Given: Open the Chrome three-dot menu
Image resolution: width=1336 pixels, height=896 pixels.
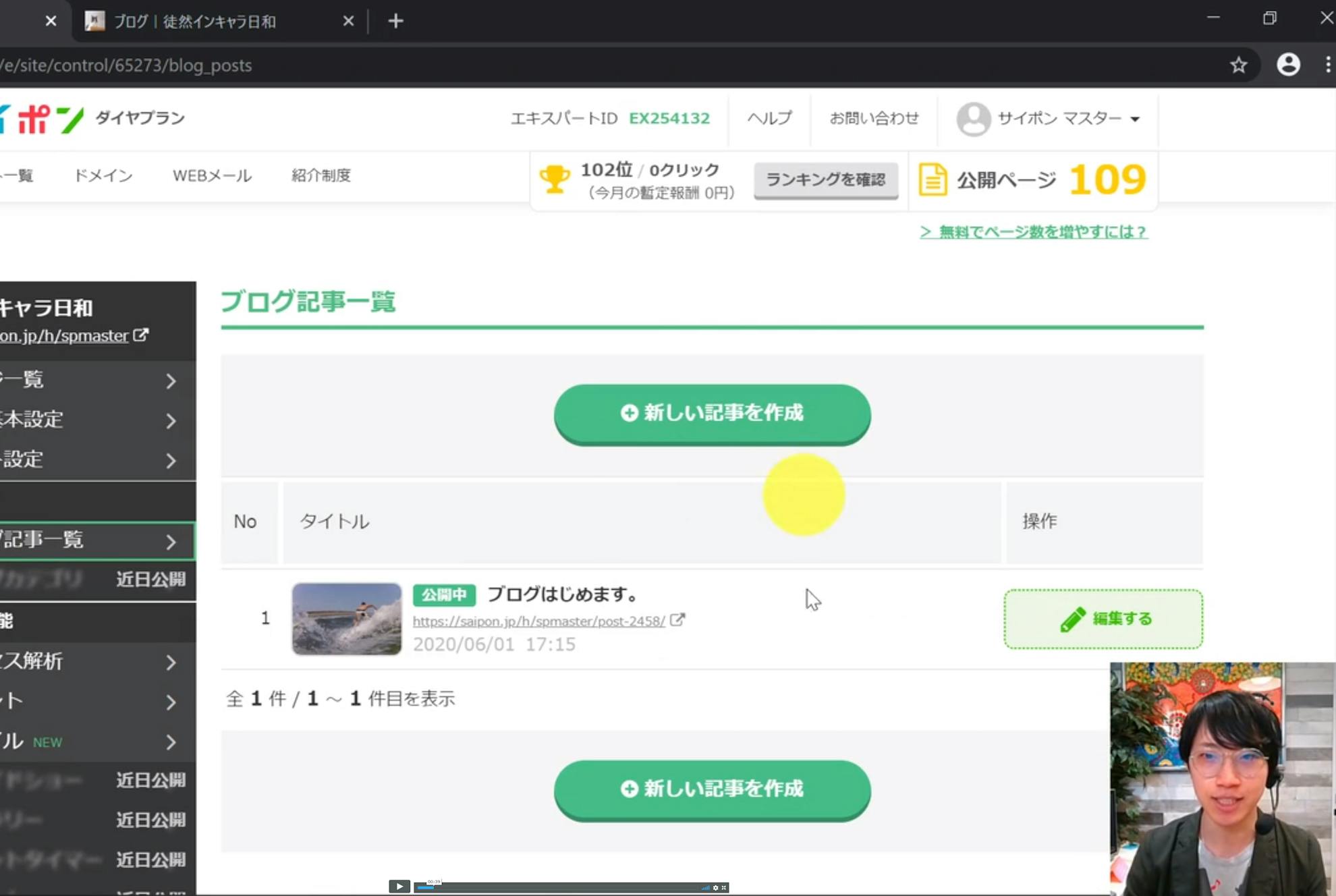Looking at the screenshot, I should [x=1327, y=65].
